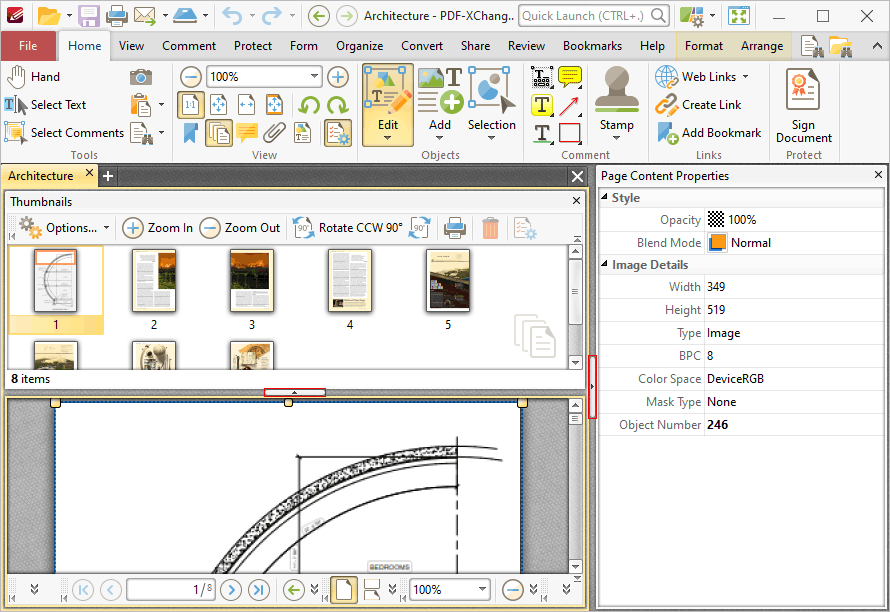The image size is (890, 612).
Task: Open the File menu
Action: click(x=28, y=46)
